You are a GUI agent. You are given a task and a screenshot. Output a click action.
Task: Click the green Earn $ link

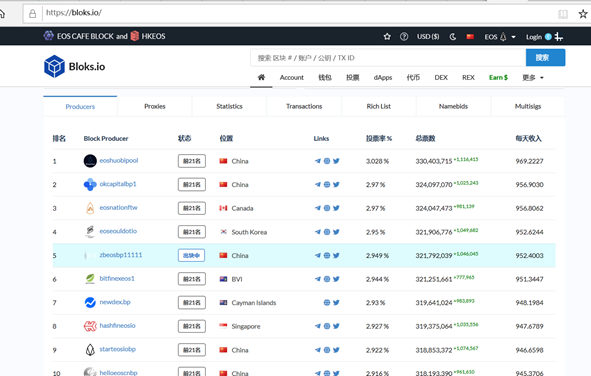point(498,77)
